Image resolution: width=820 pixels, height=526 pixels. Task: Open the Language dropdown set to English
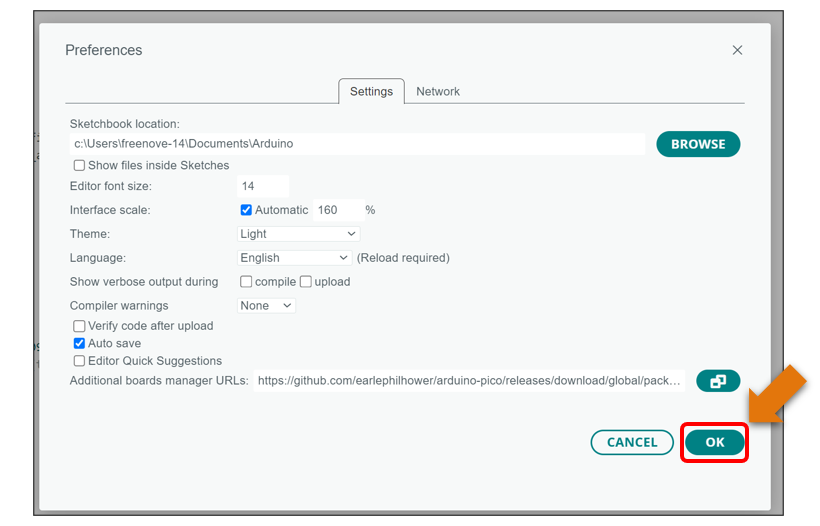coord(294,258)
